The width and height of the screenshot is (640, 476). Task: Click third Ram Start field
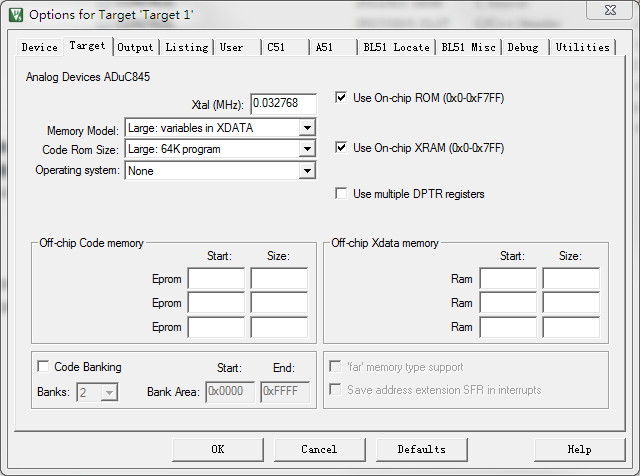508,327
